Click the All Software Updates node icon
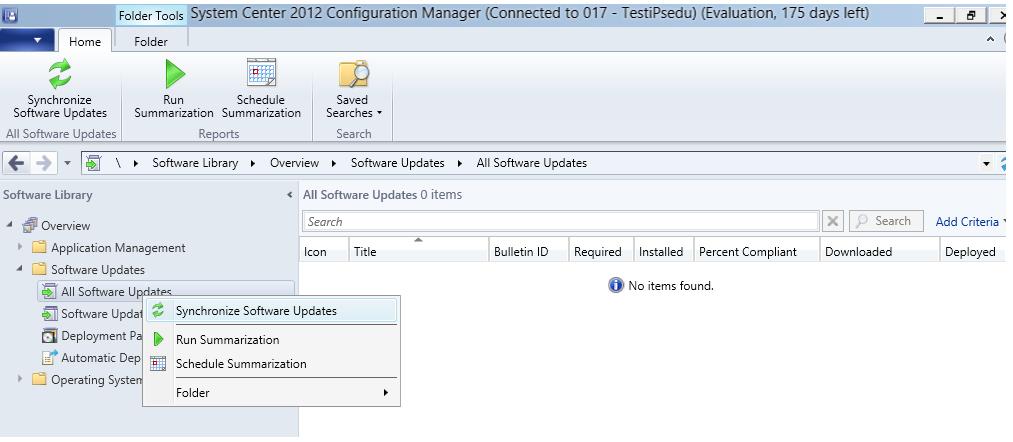This screenshot has width=1013, height=442. point(49,291)
